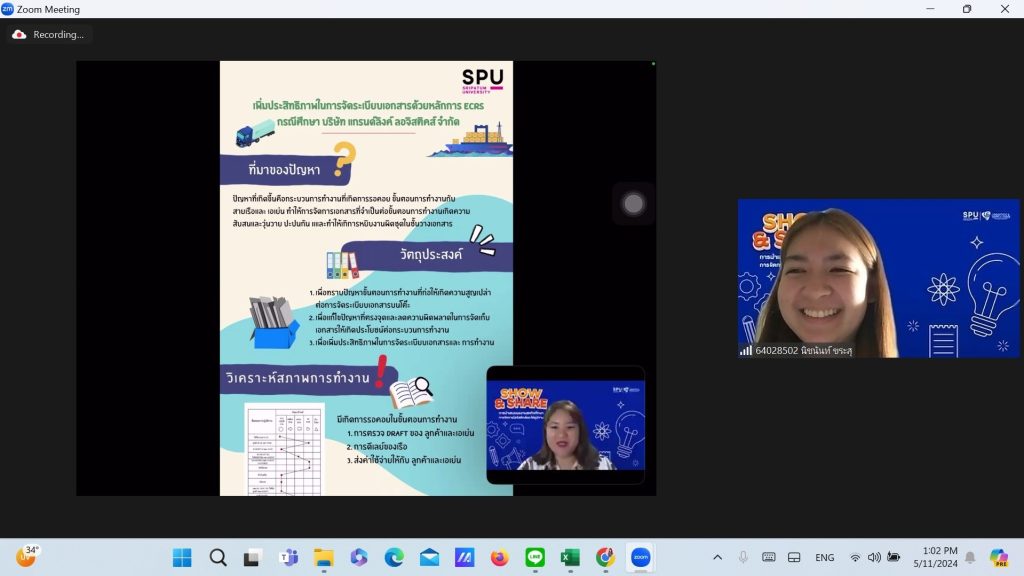Click the signal bars beside 64028502

pyautogui.click(x=746, y=351)
